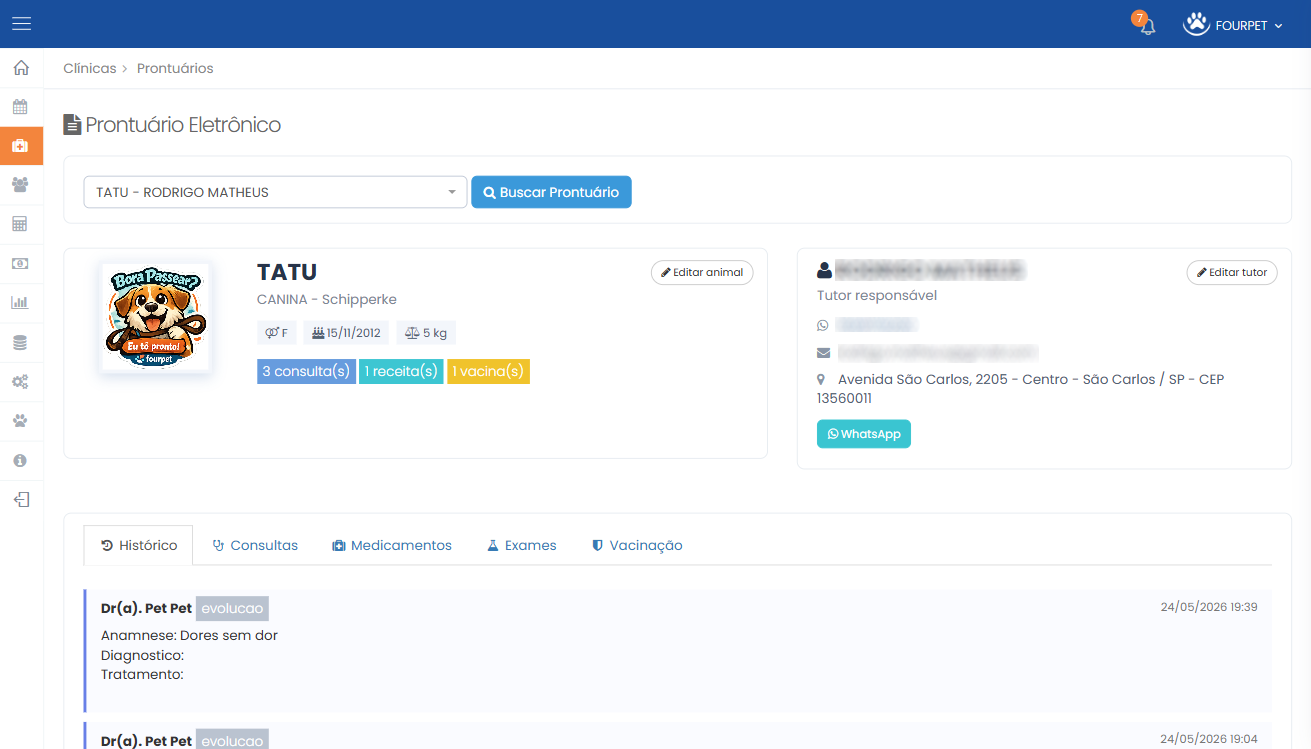
Task: Open the clients group icon in sidebar
Action: [21, 185]
